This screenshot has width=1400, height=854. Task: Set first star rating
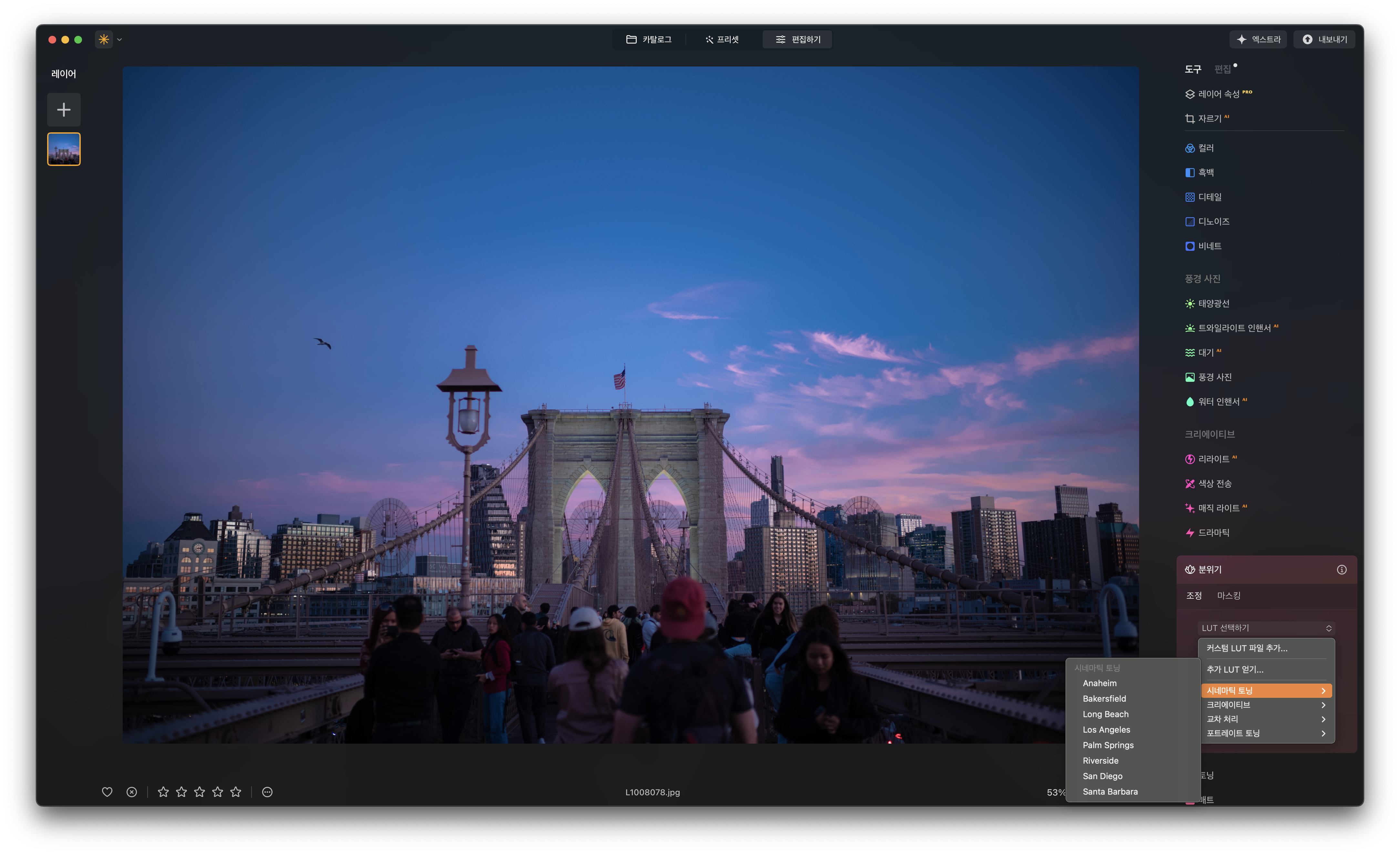pos(163,791)
